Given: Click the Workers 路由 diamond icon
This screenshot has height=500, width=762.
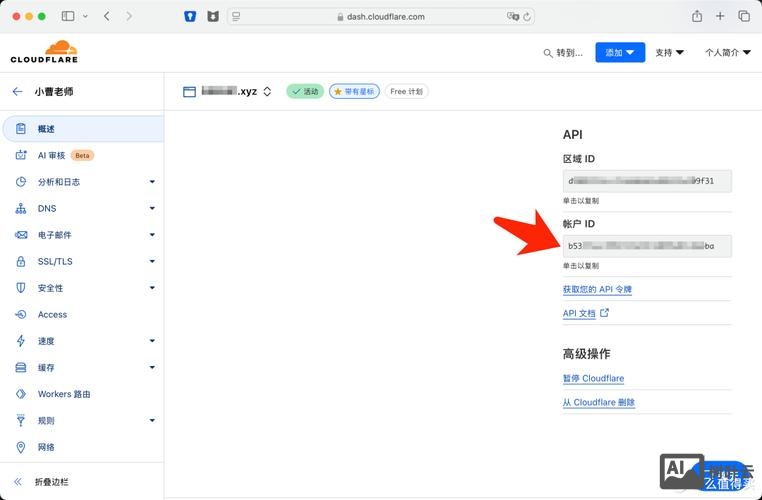Looking at the screenshot, I should (x=20, y=394).
